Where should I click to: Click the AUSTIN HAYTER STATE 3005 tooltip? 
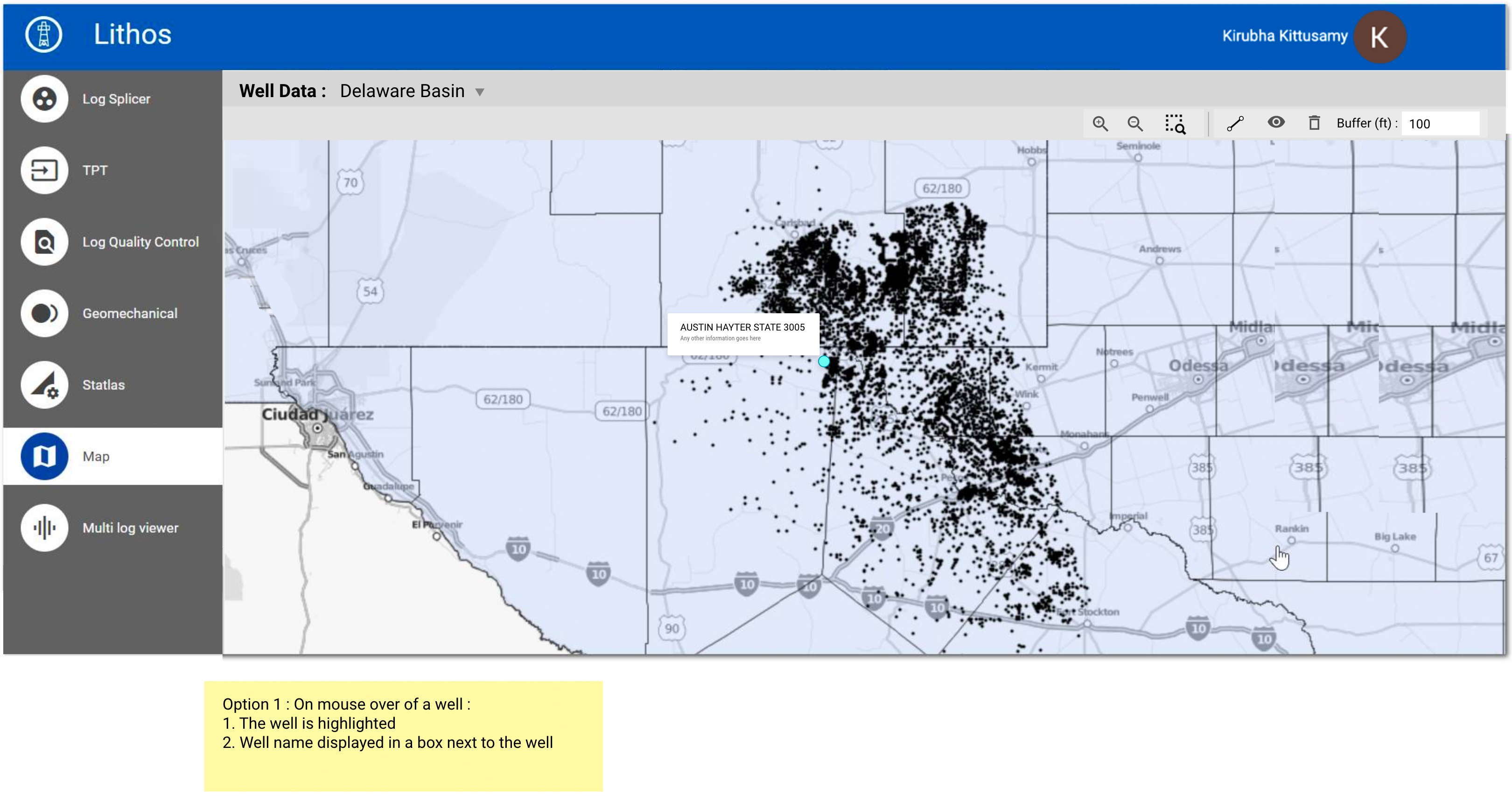tap(742, 333)
